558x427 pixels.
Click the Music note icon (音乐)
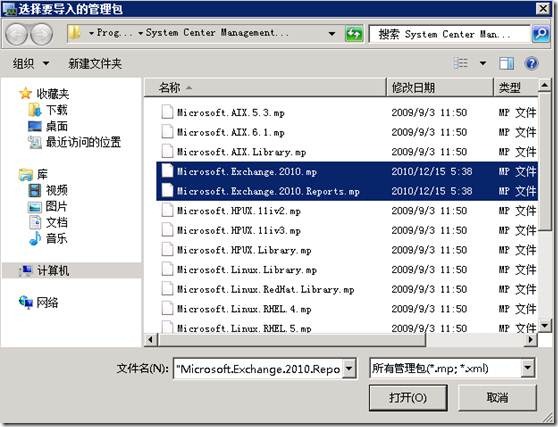click(35, 238)
